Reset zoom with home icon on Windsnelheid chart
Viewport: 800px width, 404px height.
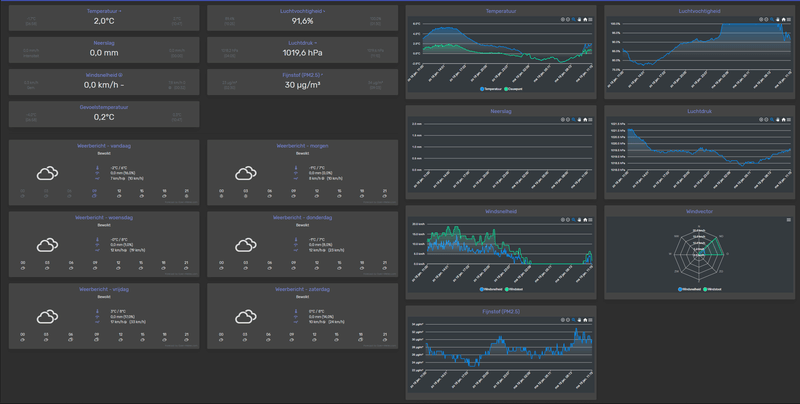click(x=585, y=220)
